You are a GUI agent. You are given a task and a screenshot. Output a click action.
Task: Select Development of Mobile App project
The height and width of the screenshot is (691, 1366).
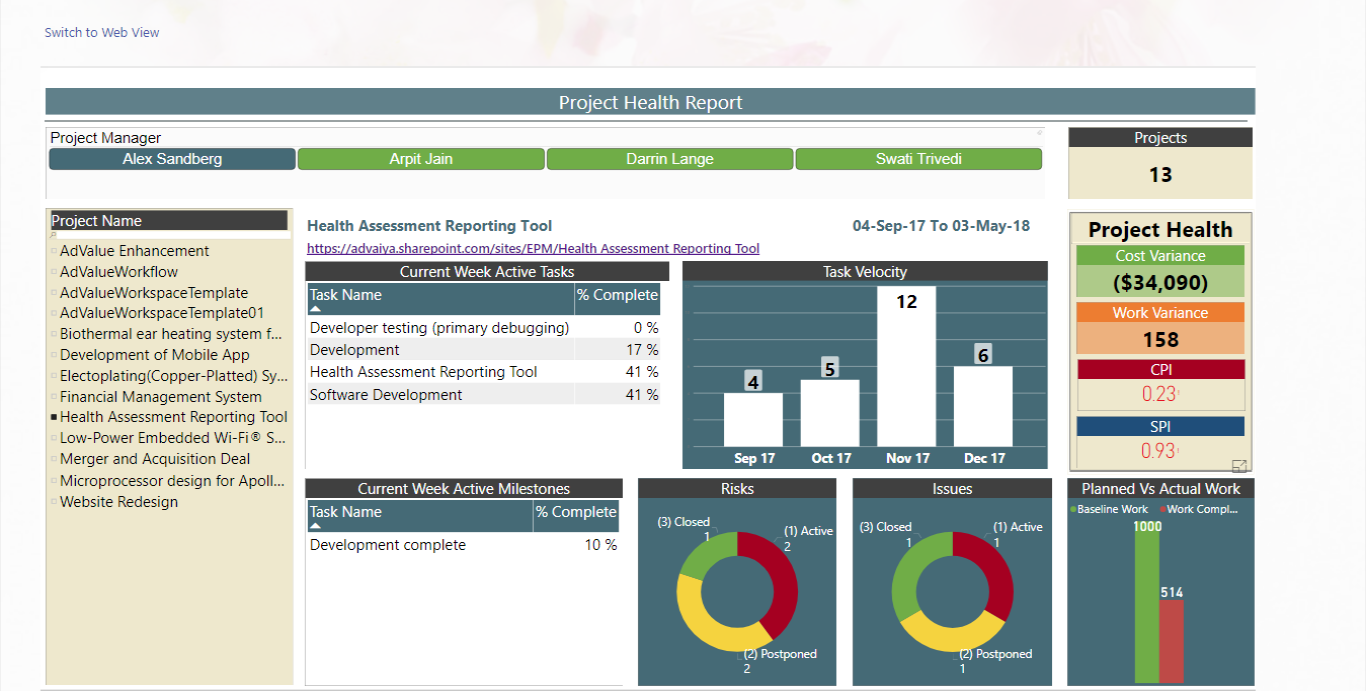(155, 355)
